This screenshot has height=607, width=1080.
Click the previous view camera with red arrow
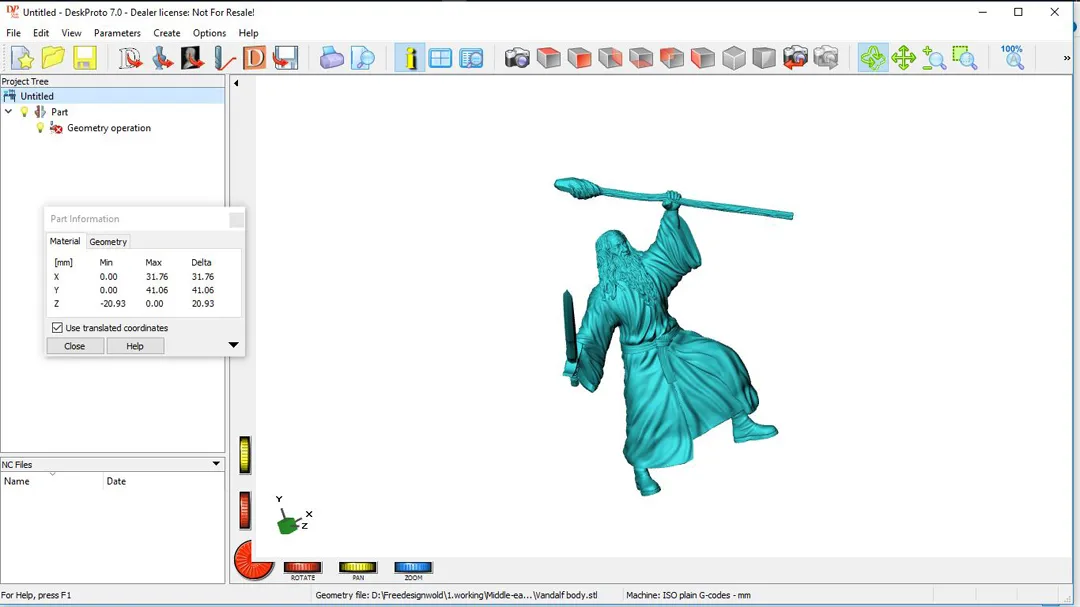point(795,58)
